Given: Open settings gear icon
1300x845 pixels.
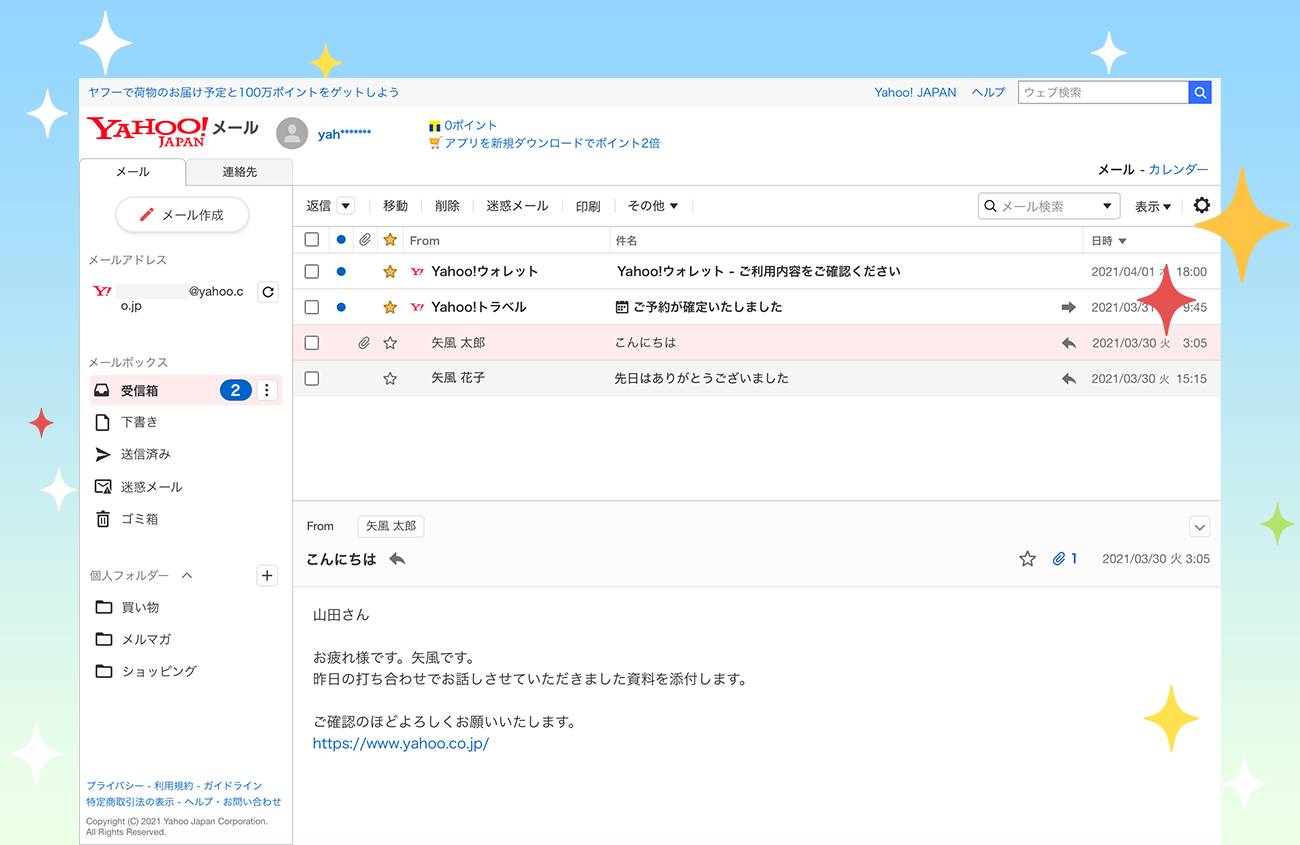Looking at the screenshot, I should point(1202,205).
